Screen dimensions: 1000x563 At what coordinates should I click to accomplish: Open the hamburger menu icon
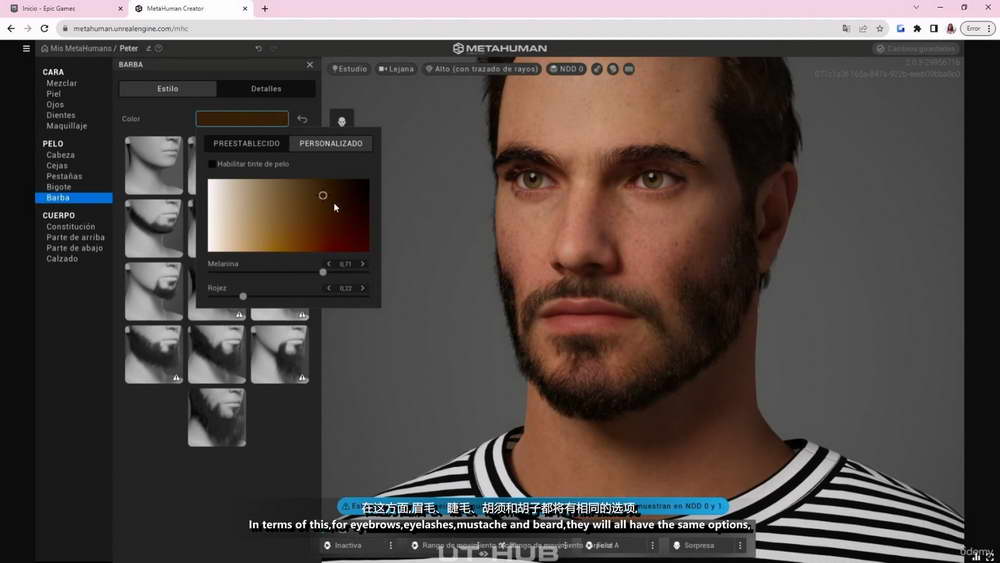click(26, 48)
